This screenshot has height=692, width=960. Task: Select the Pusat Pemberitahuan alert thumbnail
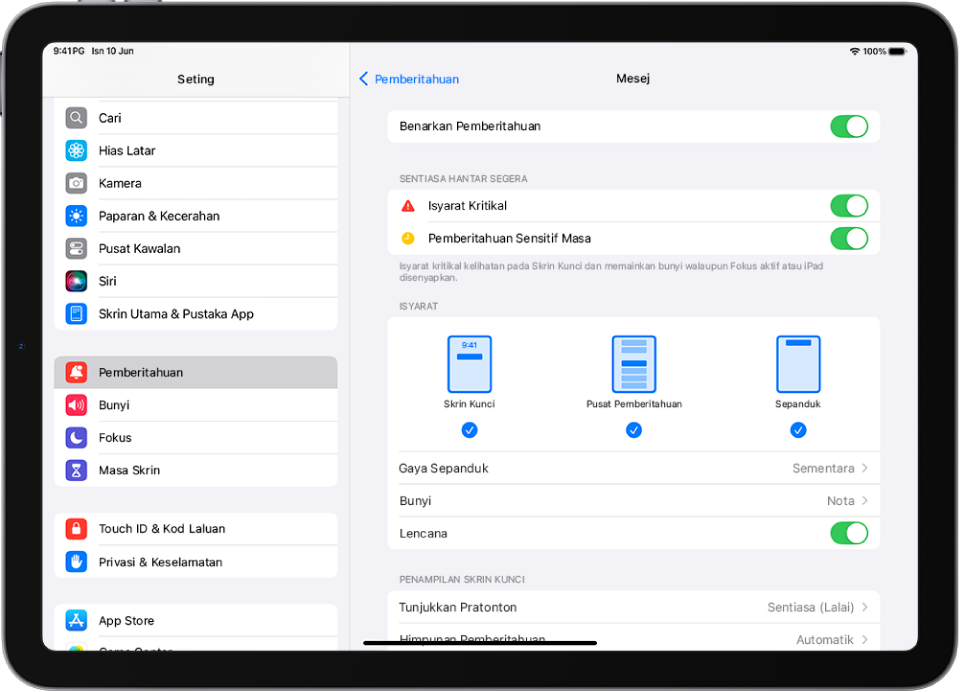point(634,364)
